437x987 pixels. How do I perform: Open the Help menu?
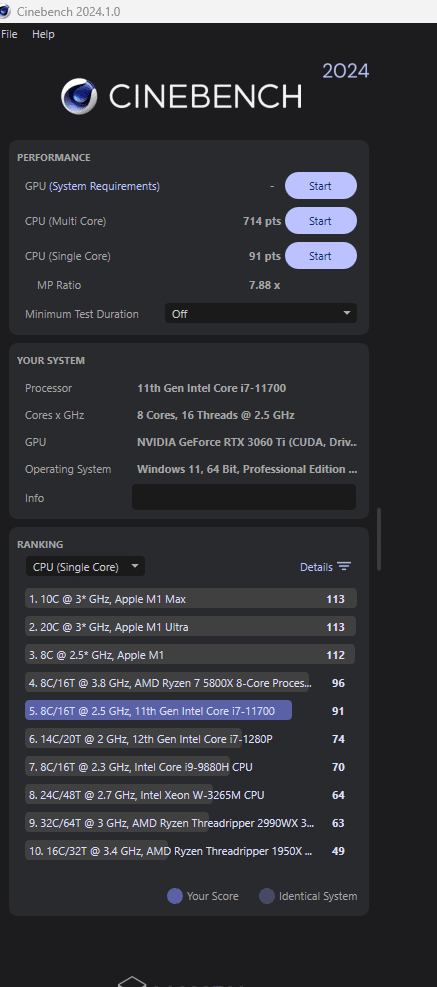[43, 34]
